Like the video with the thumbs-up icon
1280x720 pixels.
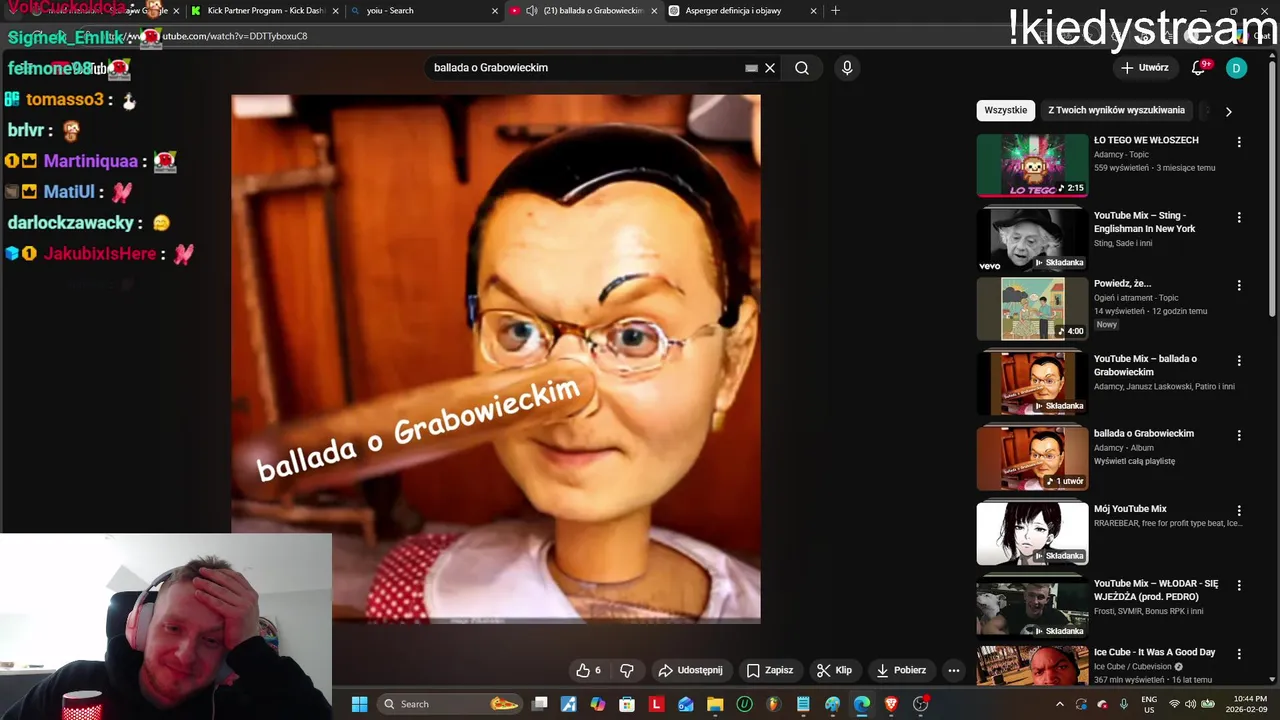pos(589,670)
